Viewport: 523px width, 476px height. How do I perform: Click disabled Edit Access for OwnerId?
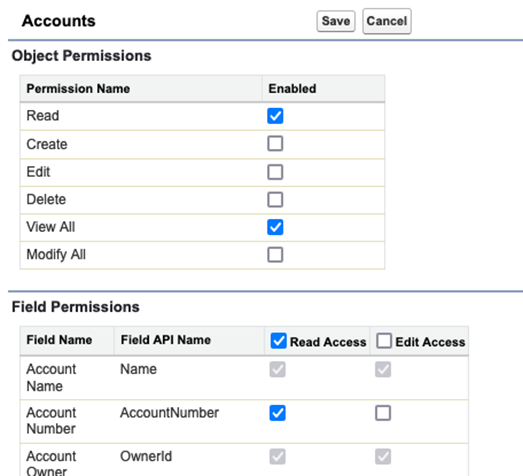click(x=383, y=457)
